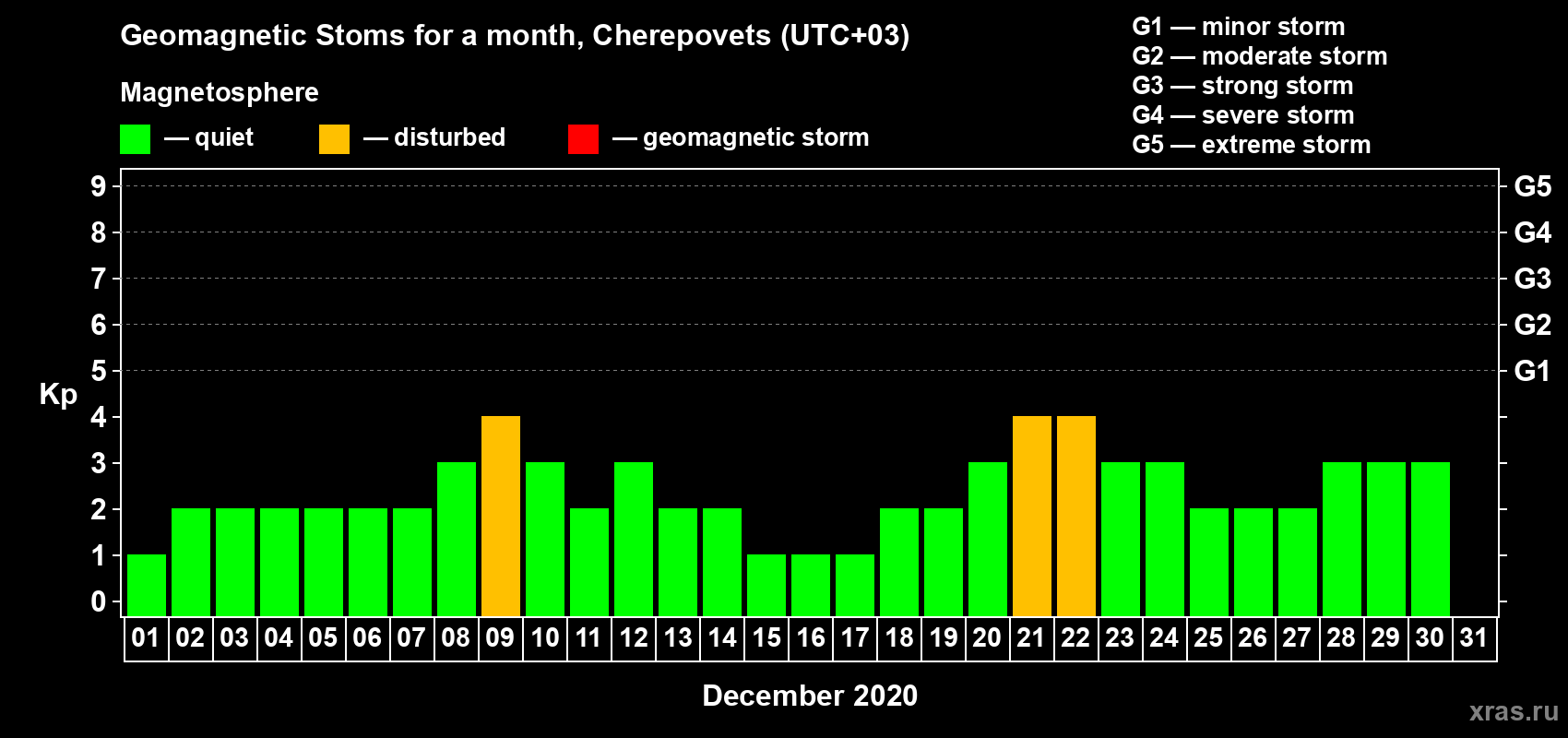The height and width of the screenshot is (738, 1568).
Task: Click the Kp axis value 5
Action: pyautogui.click(x=99, y=371)
